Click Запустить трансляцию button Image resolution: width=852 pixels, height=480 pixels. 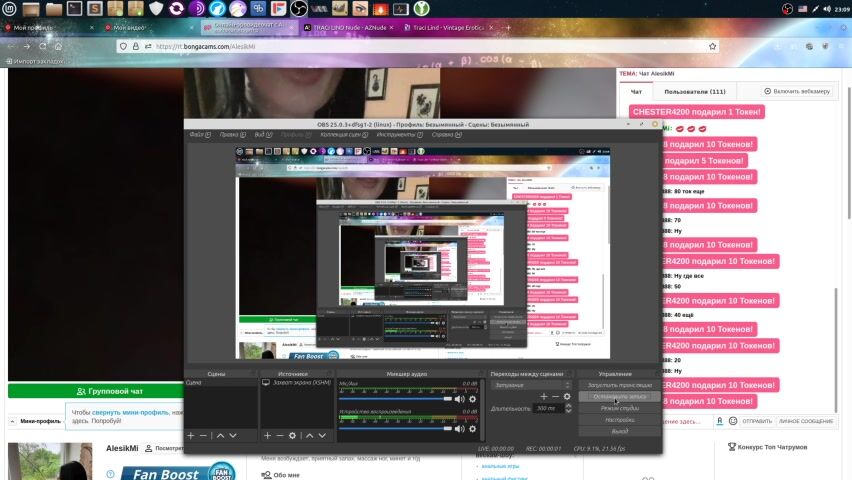click(x=619, y=384)
